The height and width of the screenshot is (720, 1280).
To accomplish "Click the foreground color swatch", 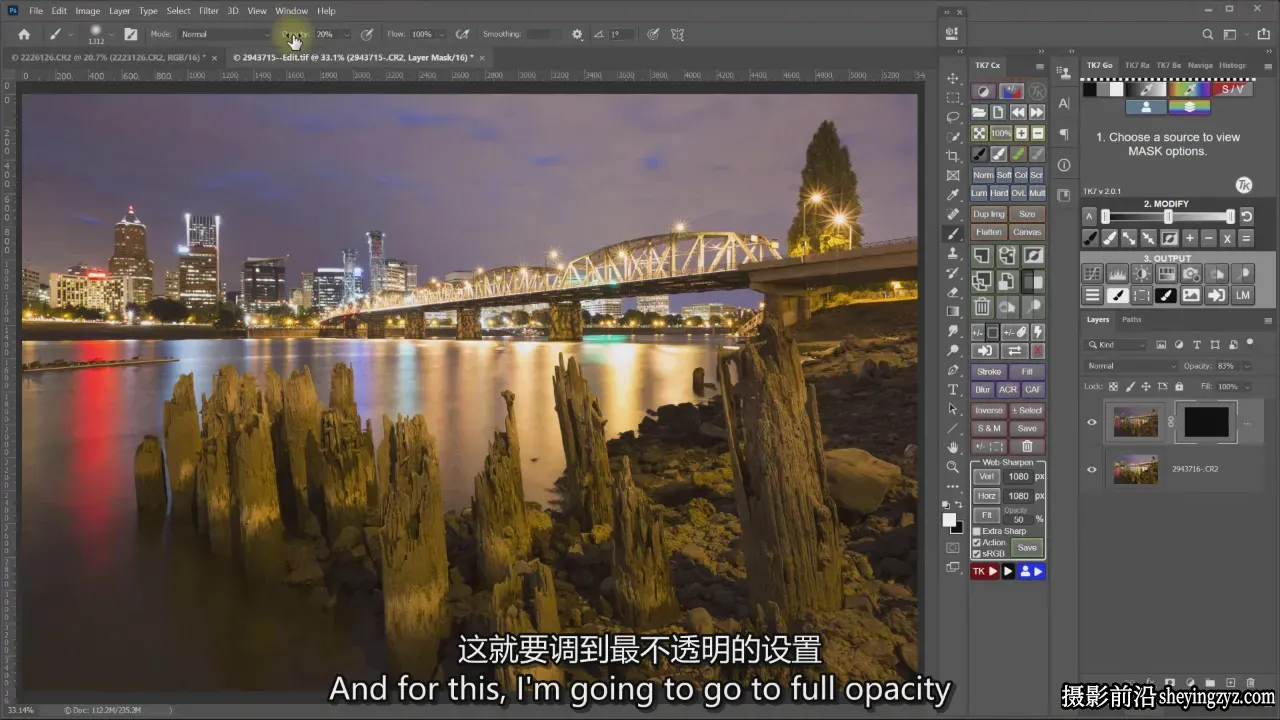I will pyautogui.click(x=949, y=520).
